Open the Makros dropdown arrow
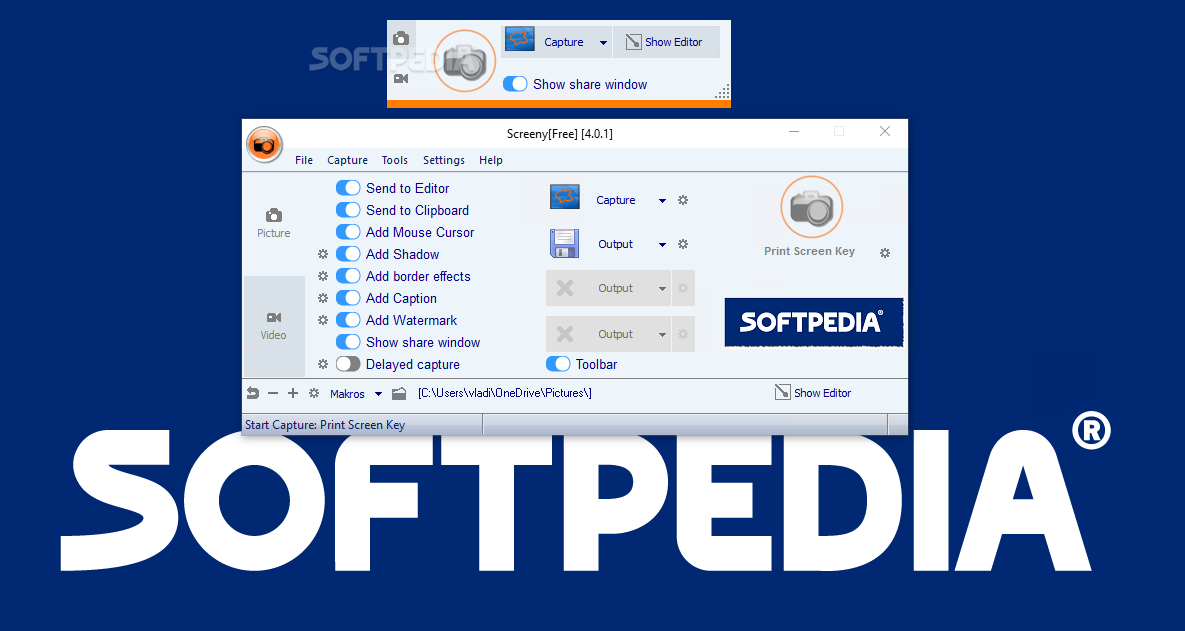Image resolution: width=1185 pixels, height=631 pixels. point(379,394)
